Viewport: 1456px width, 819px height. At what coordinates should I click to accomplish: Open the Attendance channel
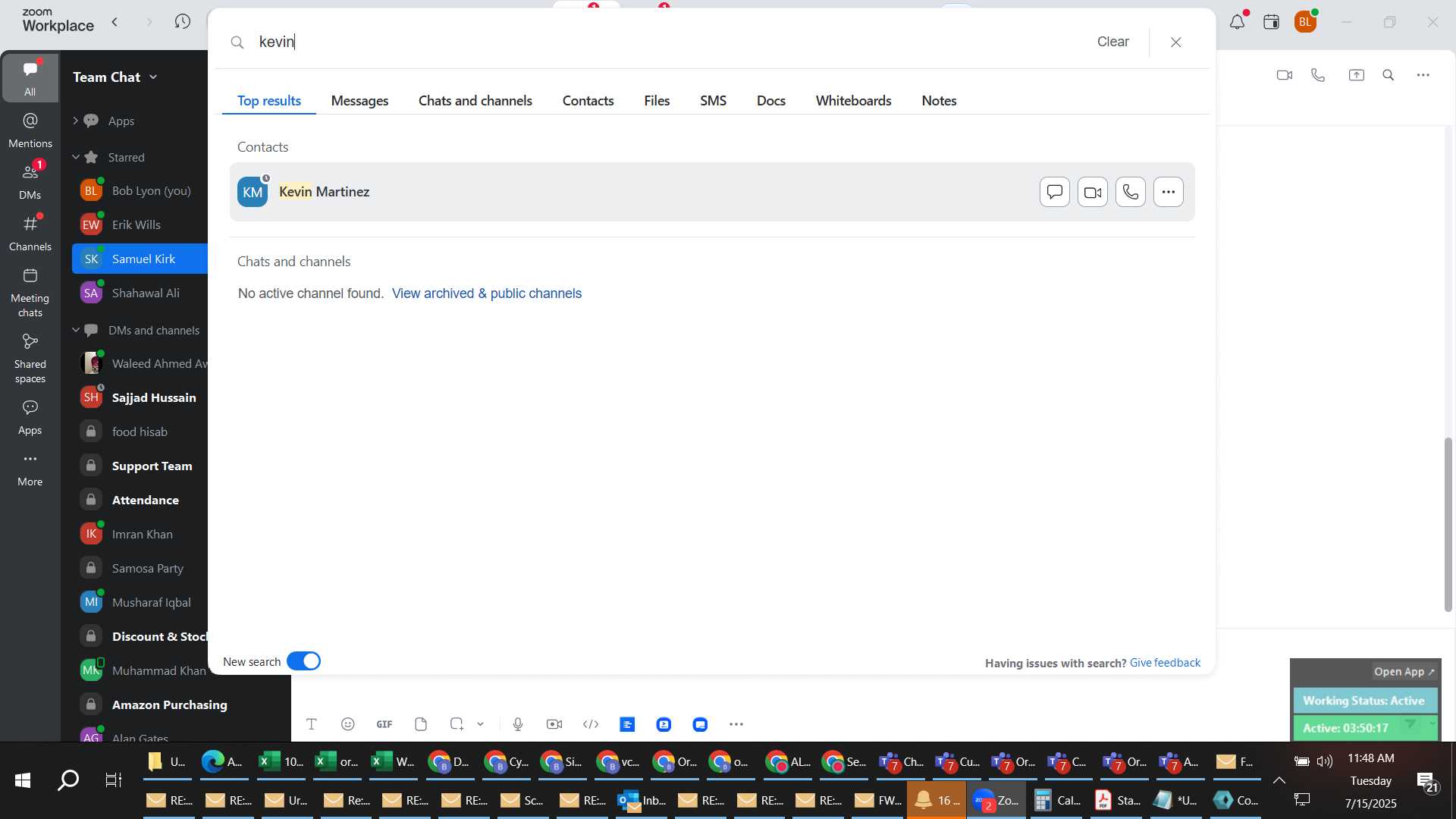coord(140,500)
